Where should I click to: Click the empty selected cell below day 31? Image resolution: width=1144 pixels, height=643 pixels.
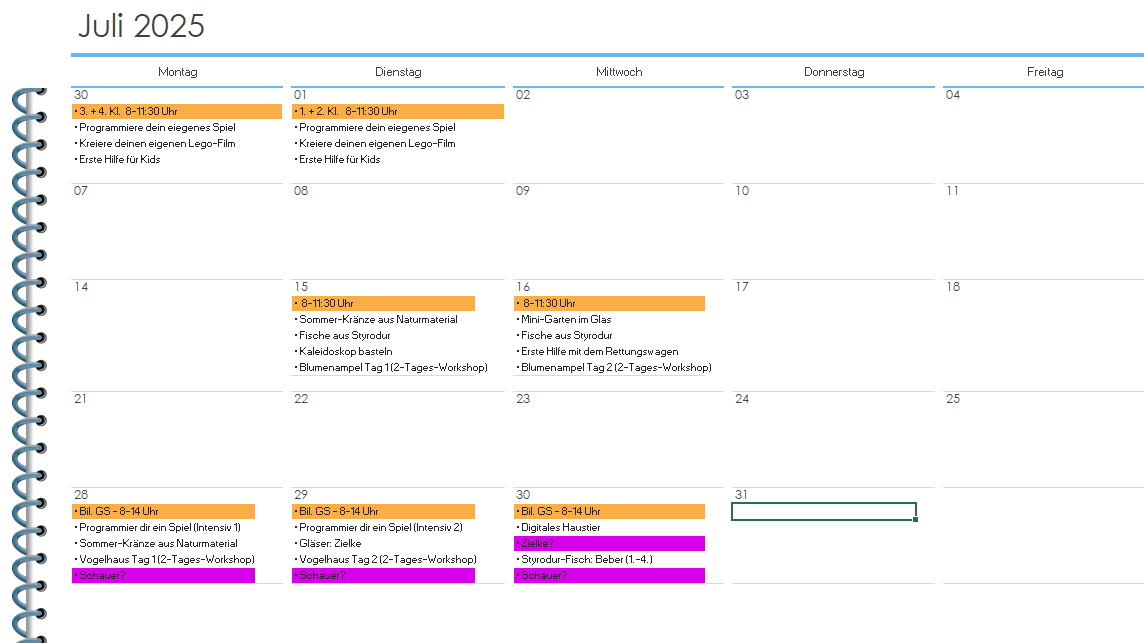coord(823,511)
